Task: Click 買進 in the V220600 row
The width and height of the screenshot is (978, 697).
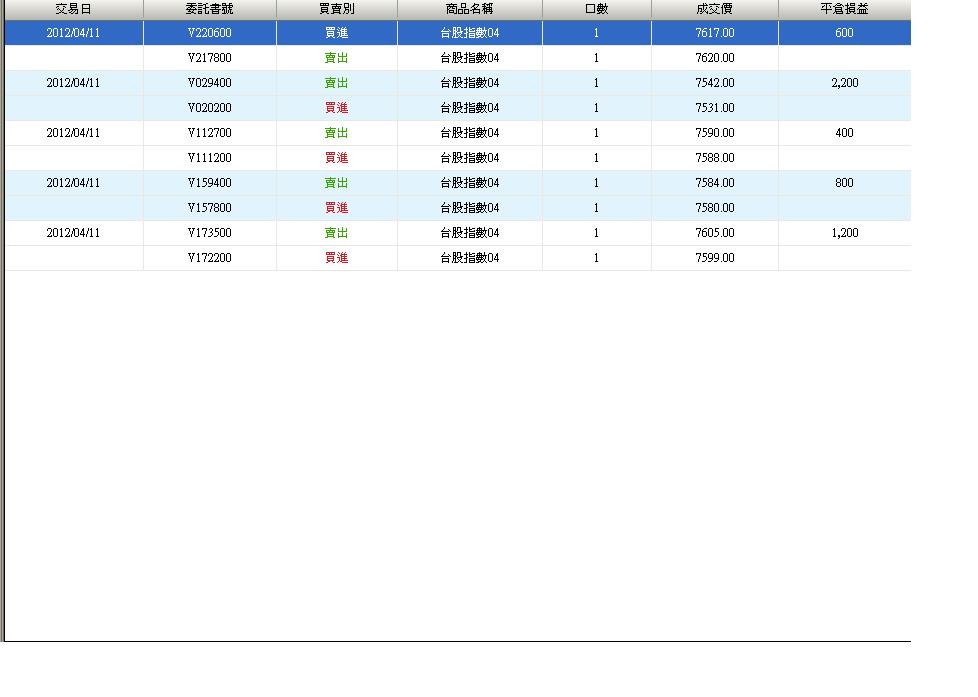Action: coord(337,33)
